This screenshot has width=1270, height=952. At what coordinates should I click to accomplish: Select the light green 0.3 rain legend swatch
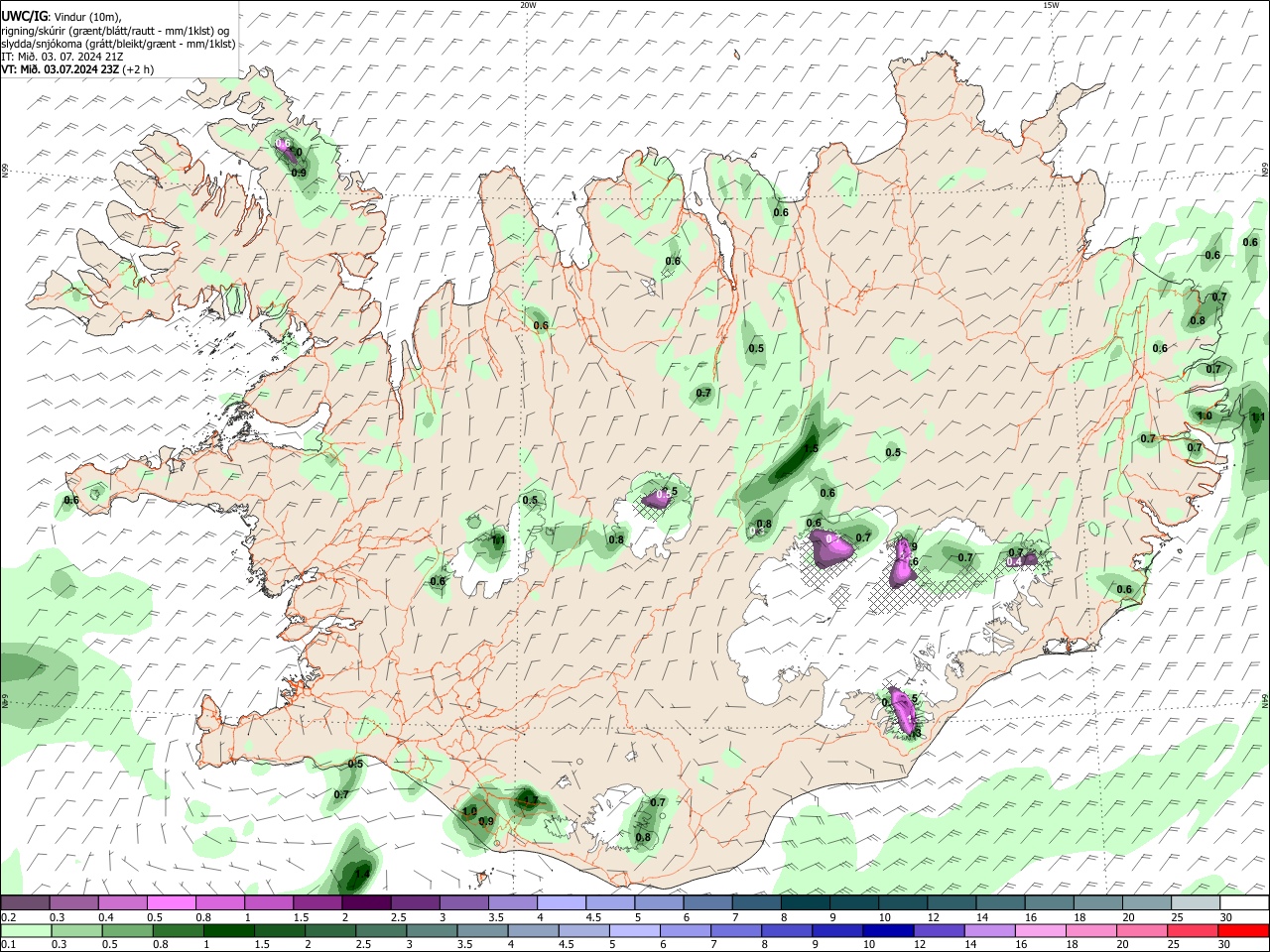coord(75,930)
